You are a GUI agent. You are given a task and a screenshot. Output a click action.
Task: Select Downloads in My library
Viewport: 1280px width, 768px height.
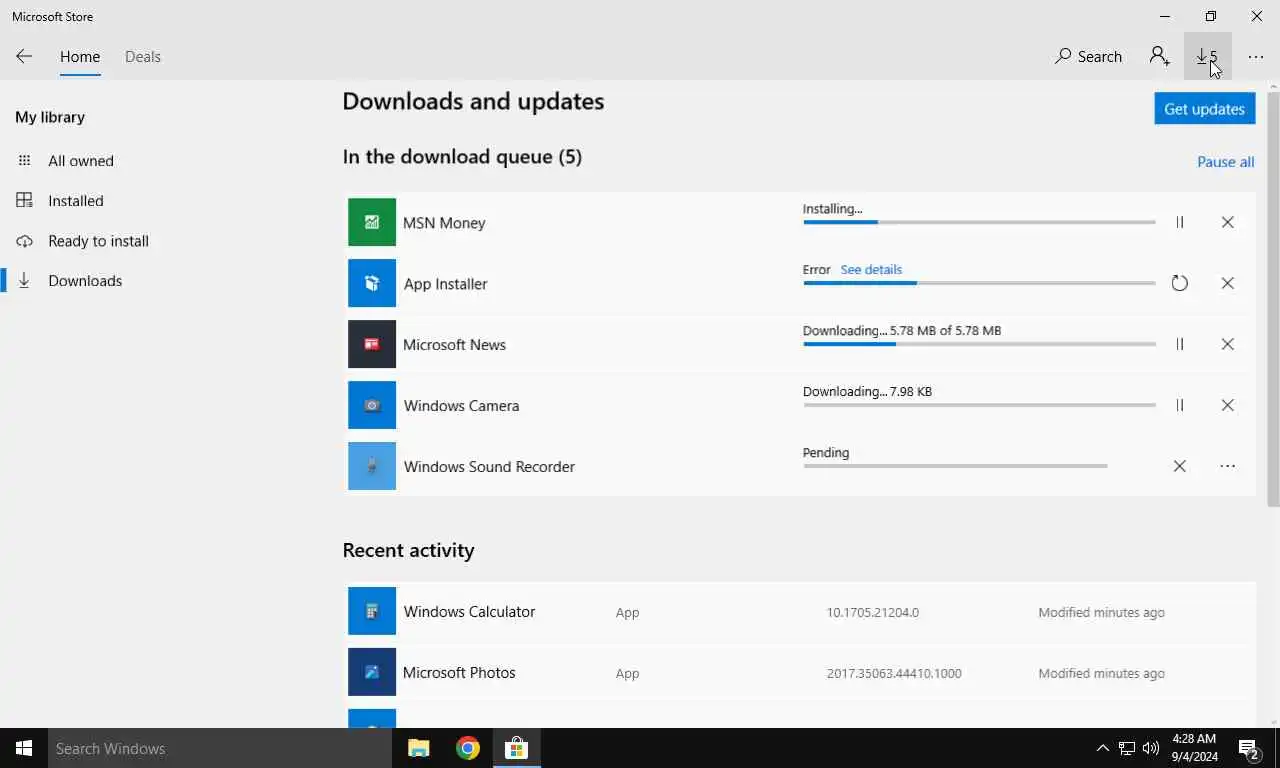point(85,281)
